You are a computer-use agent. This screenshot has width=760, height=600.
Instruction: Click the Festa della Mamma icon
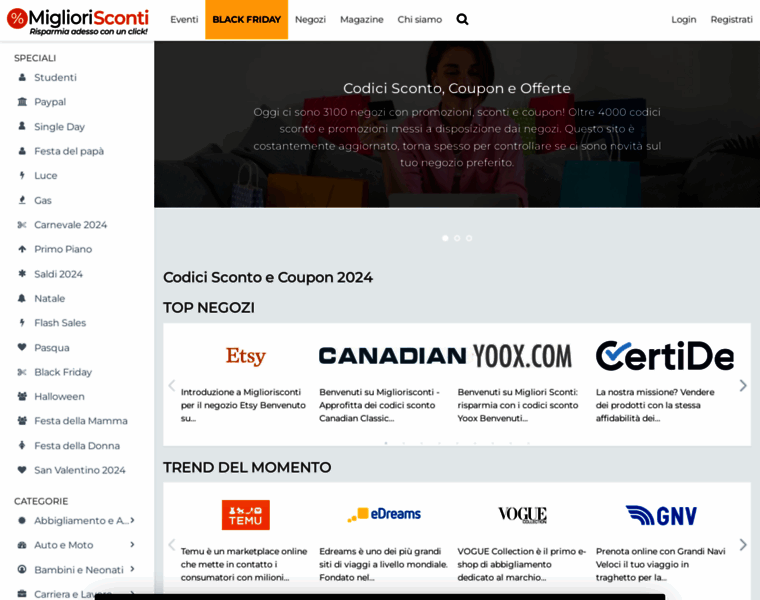(22, 421)
